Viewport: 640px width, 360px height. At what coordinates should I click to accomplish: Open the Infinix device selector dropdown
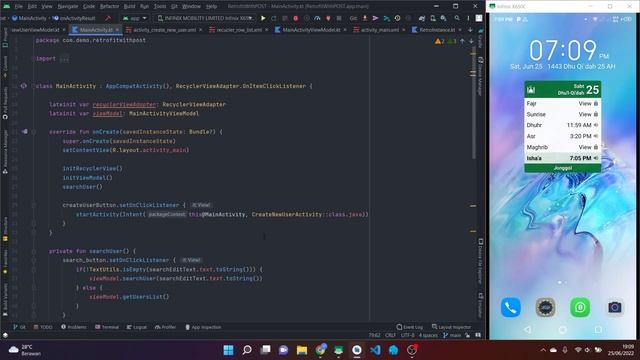pos(206,18)
